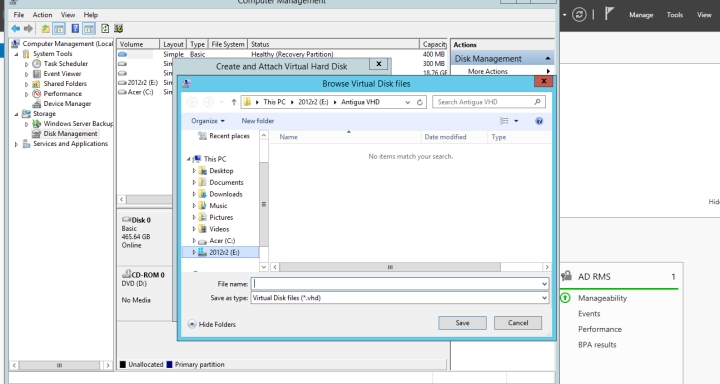
Task: Select Event Viewer in the console tree
Action: (62, 73)
